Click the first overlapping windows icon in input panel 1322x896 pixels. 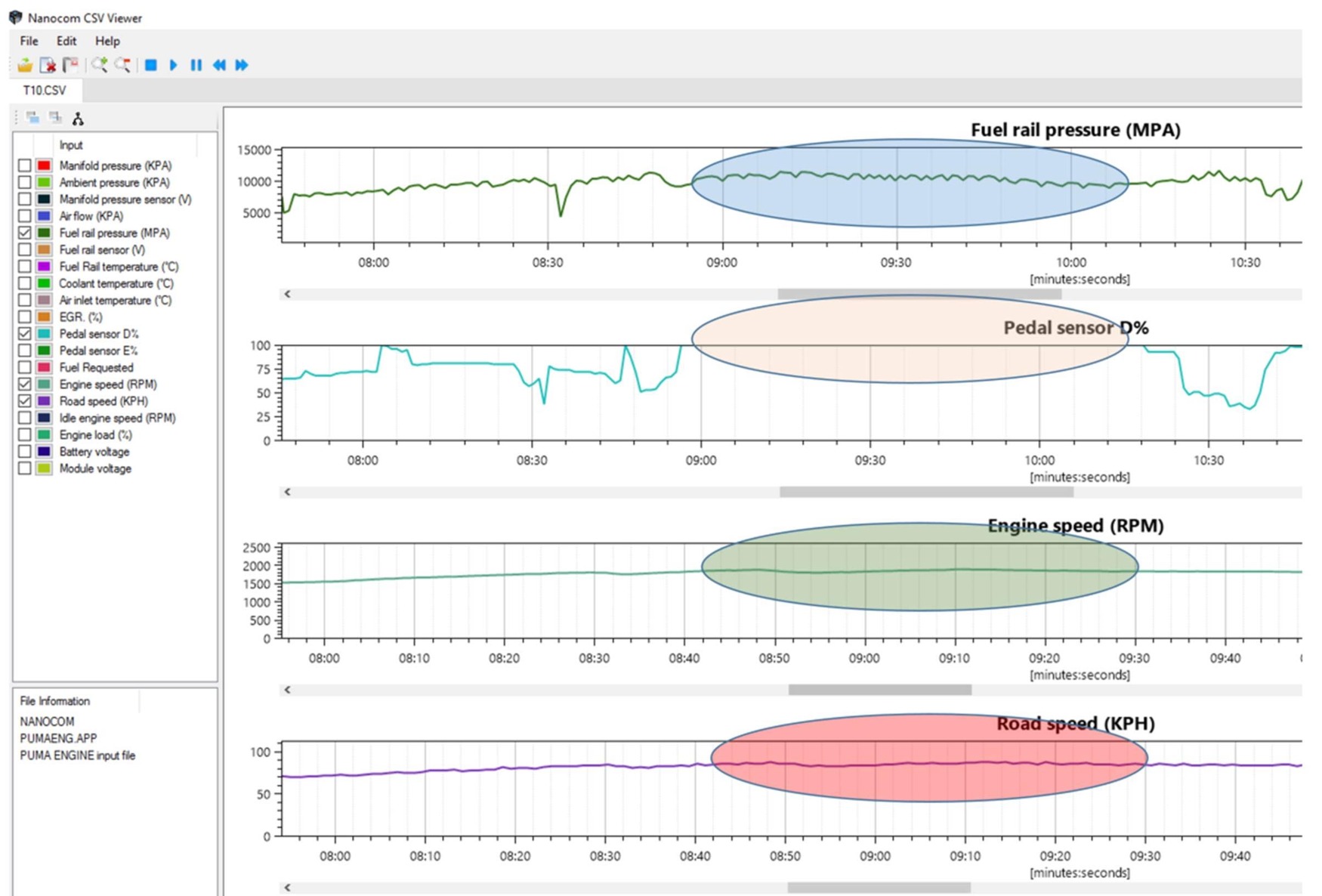pos(32,118)
